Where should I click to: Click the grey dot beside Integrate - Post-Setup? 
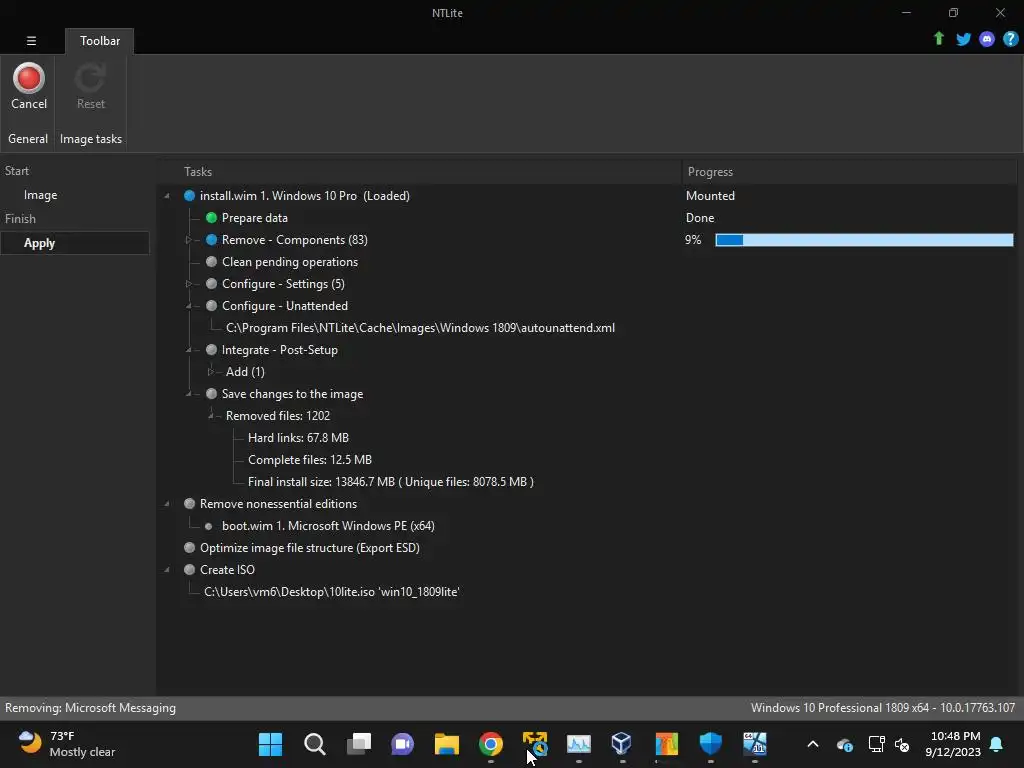tap(211, 349)
